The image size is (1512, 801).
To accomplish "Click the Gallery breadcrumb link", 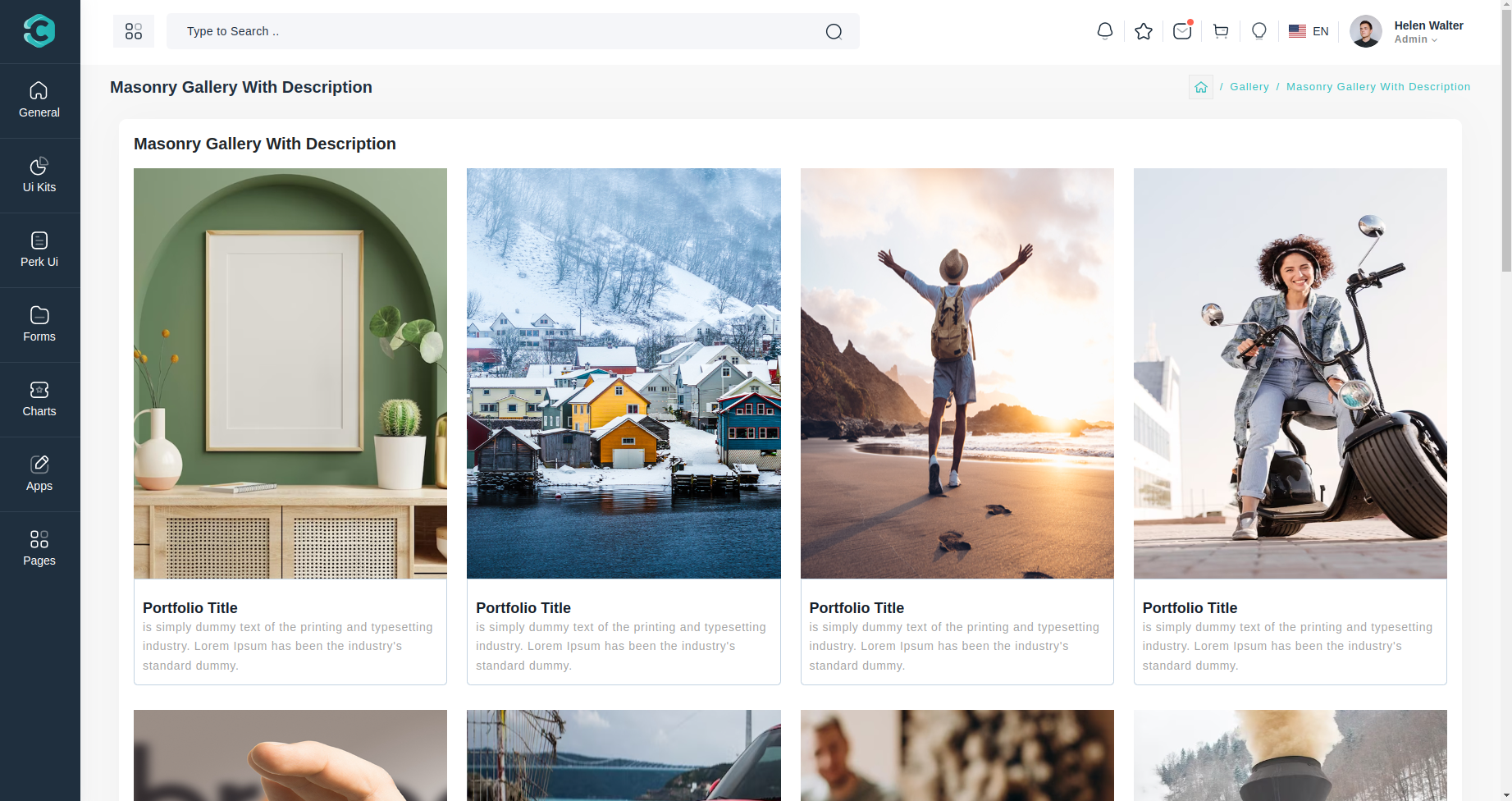I will pyautogui.click(x=1249, y=87).
